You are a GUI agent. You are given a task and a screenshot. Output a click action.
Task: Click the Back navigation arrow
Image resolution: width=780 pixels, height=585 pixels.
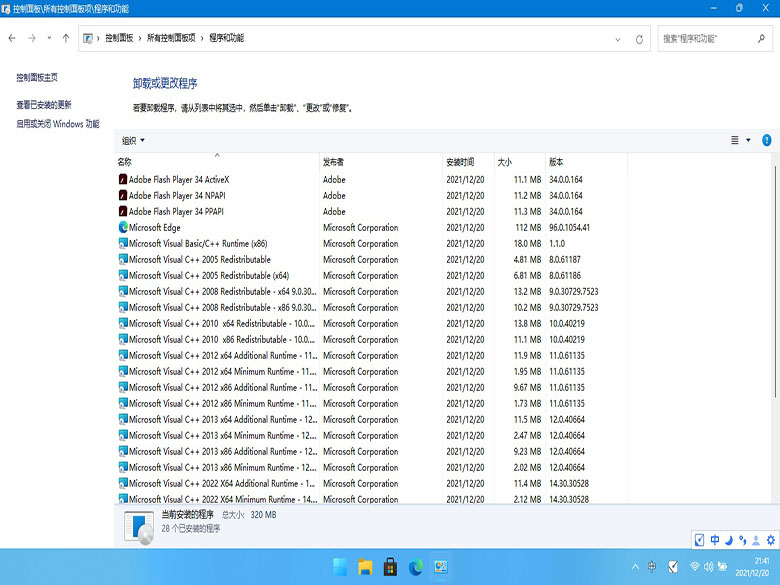click(12, 38)
